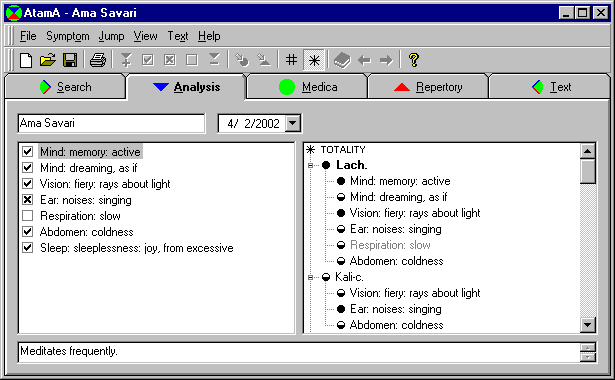Viewport: 615px width, 380px height.
Task: Open help with the question mark icon
Action: [x=413, y=60]
